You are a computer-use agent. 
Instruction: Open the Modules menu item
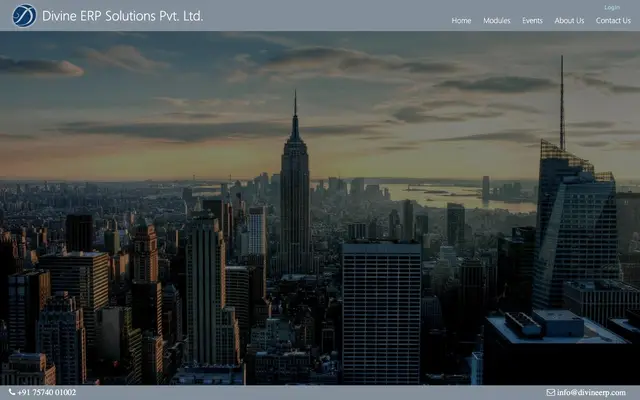(497, 20)
